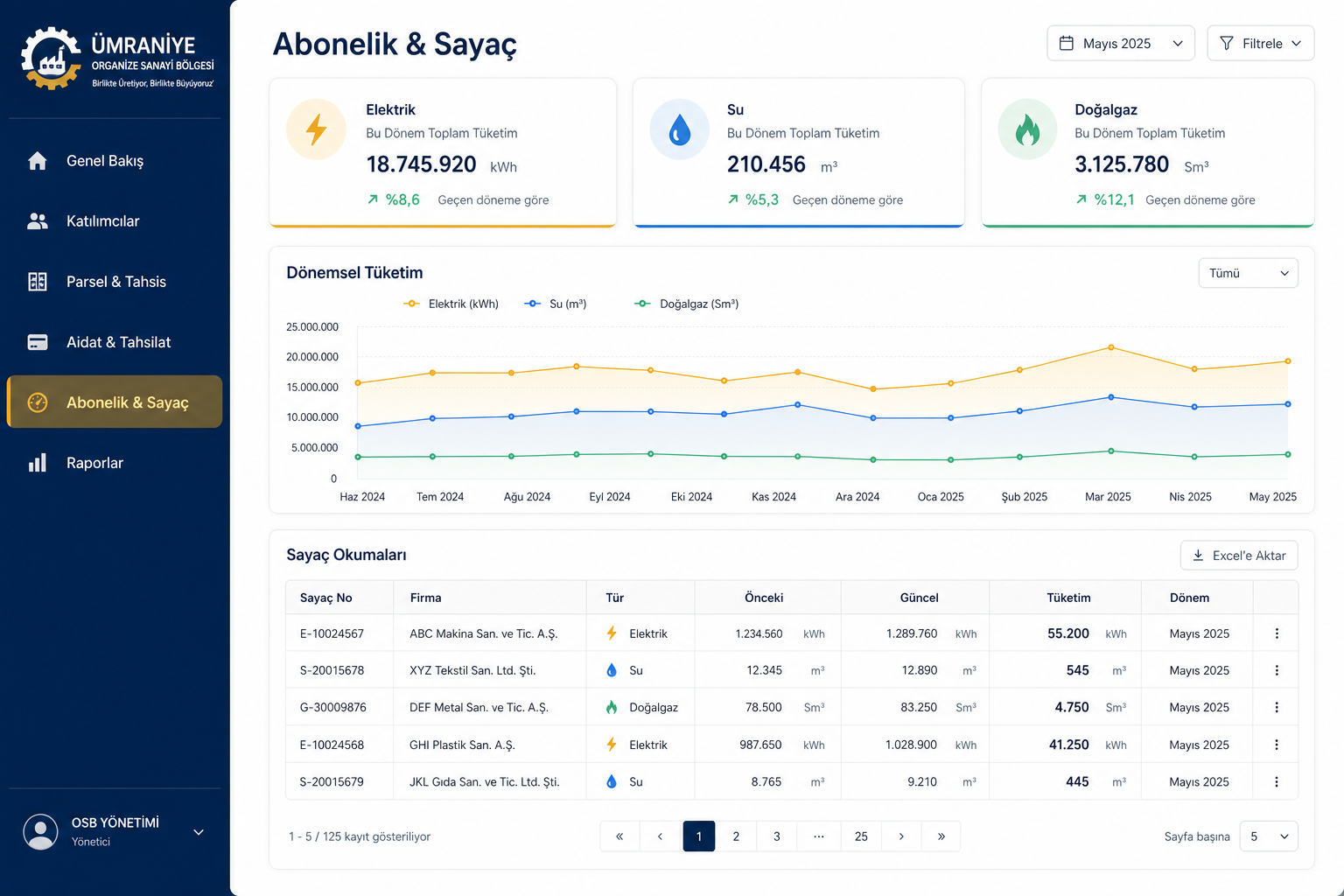
Task: Expand the Tümü chart filter dropdown
Action: coord(1248,273)
